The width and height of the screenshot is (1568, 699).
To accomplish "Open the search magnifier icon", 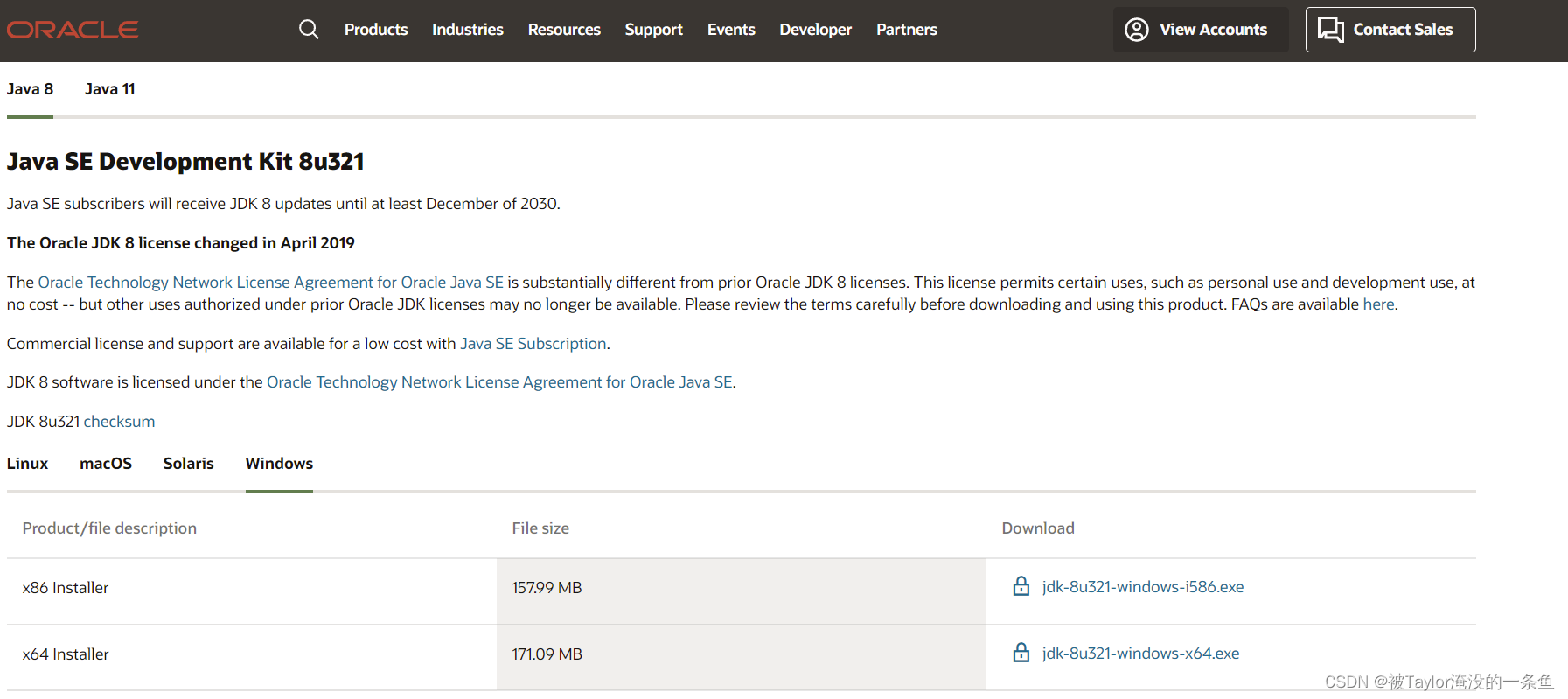I will pos(309,30).
